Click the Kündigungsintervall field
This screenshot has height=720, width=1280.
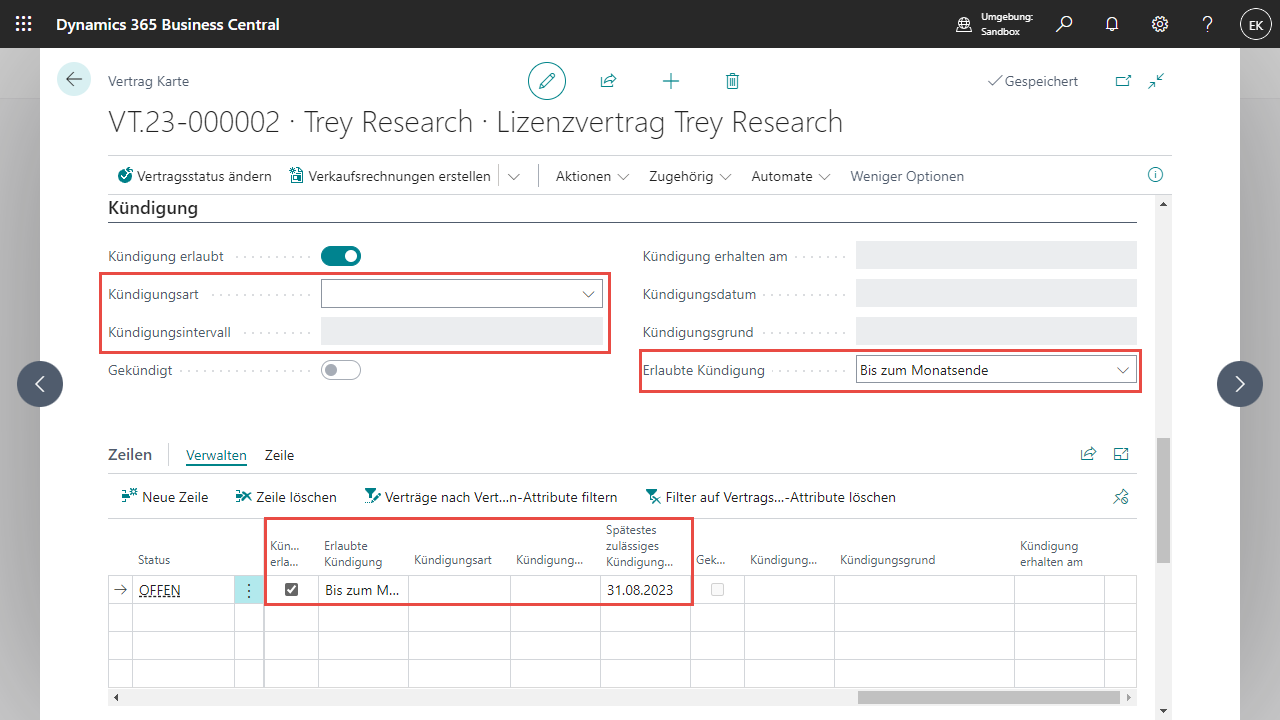coord(462,332)
